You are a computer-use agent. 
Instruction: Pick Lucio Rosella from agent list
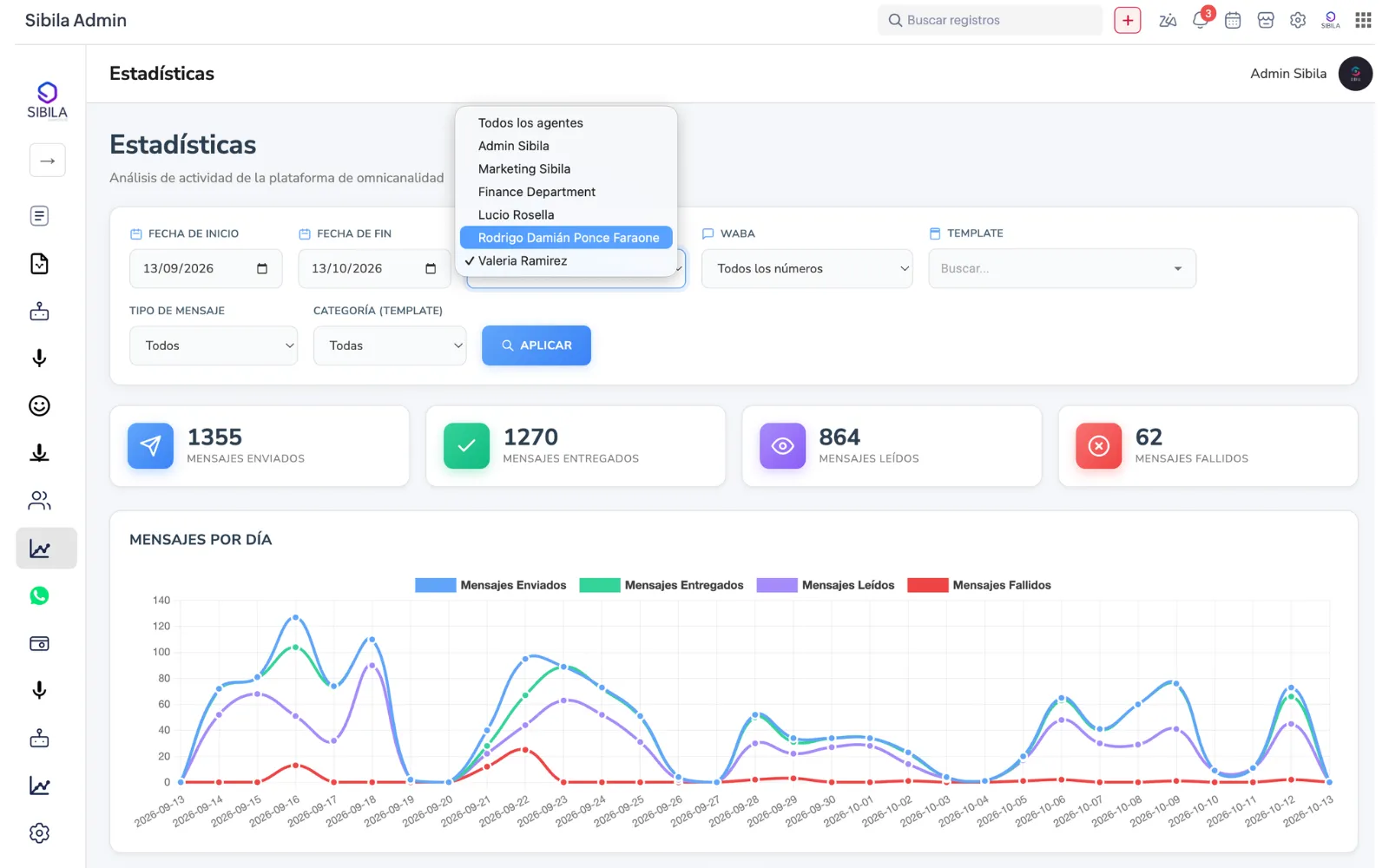pyautogui.click(x=566, y=215)
